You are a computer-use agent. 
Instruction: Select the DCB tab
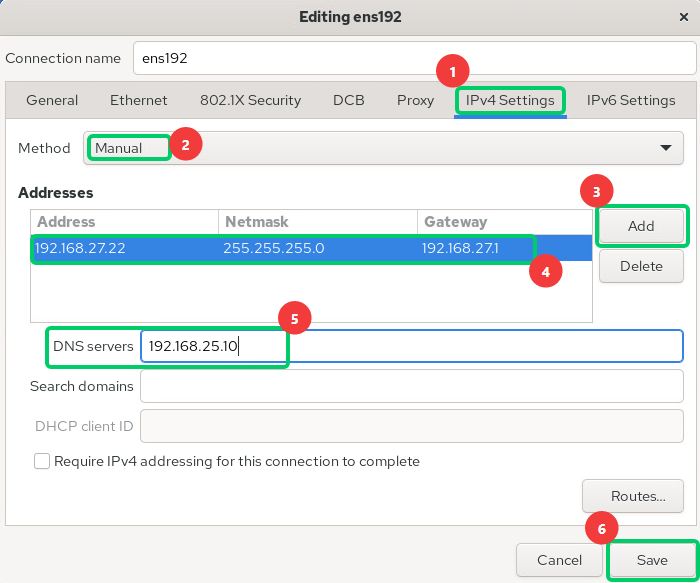(x=349, y=100)
